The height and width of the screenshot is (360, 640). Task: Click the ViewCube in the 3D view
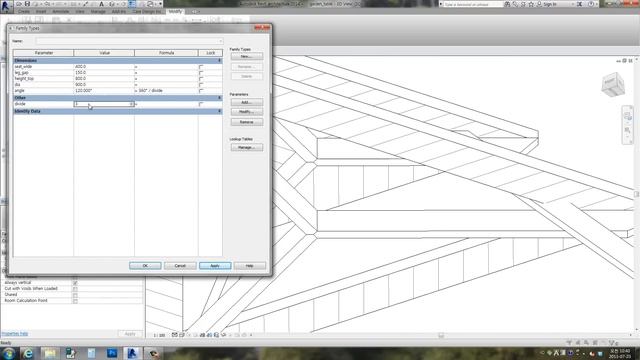point(613,84)
